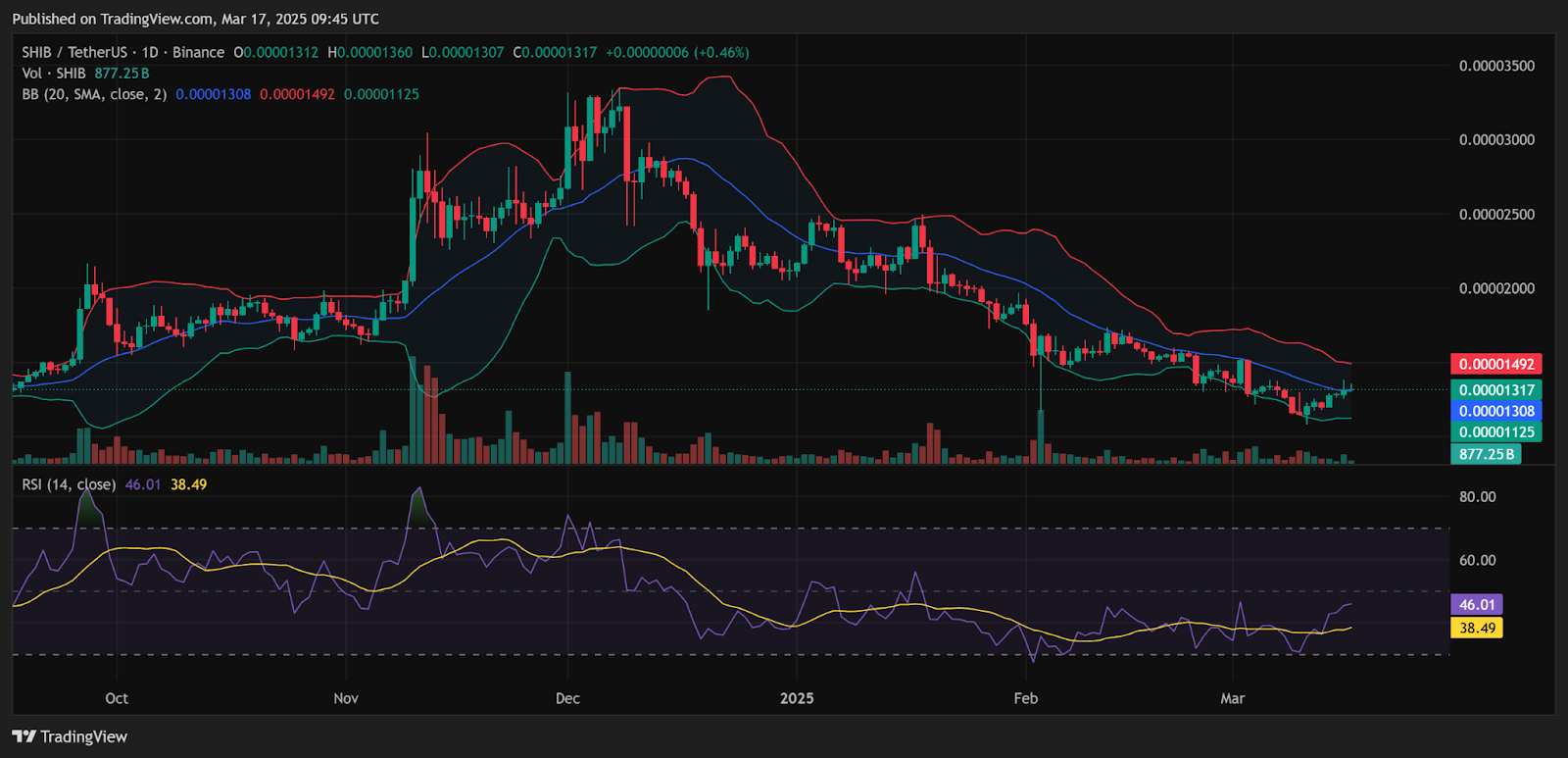Click the "Nov" label on the time axis

coord(346,698)
